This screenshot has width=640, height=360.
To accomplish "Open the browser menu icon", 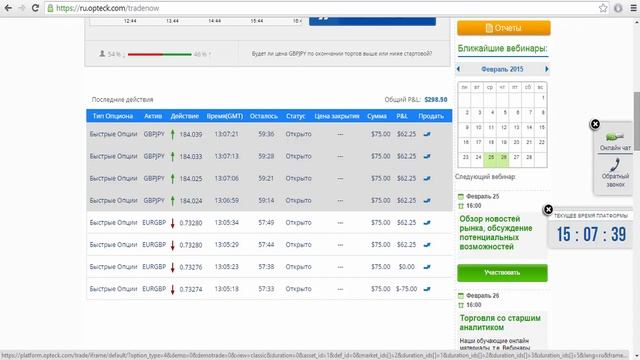I will pyautogui.click(x=633, y=8).
